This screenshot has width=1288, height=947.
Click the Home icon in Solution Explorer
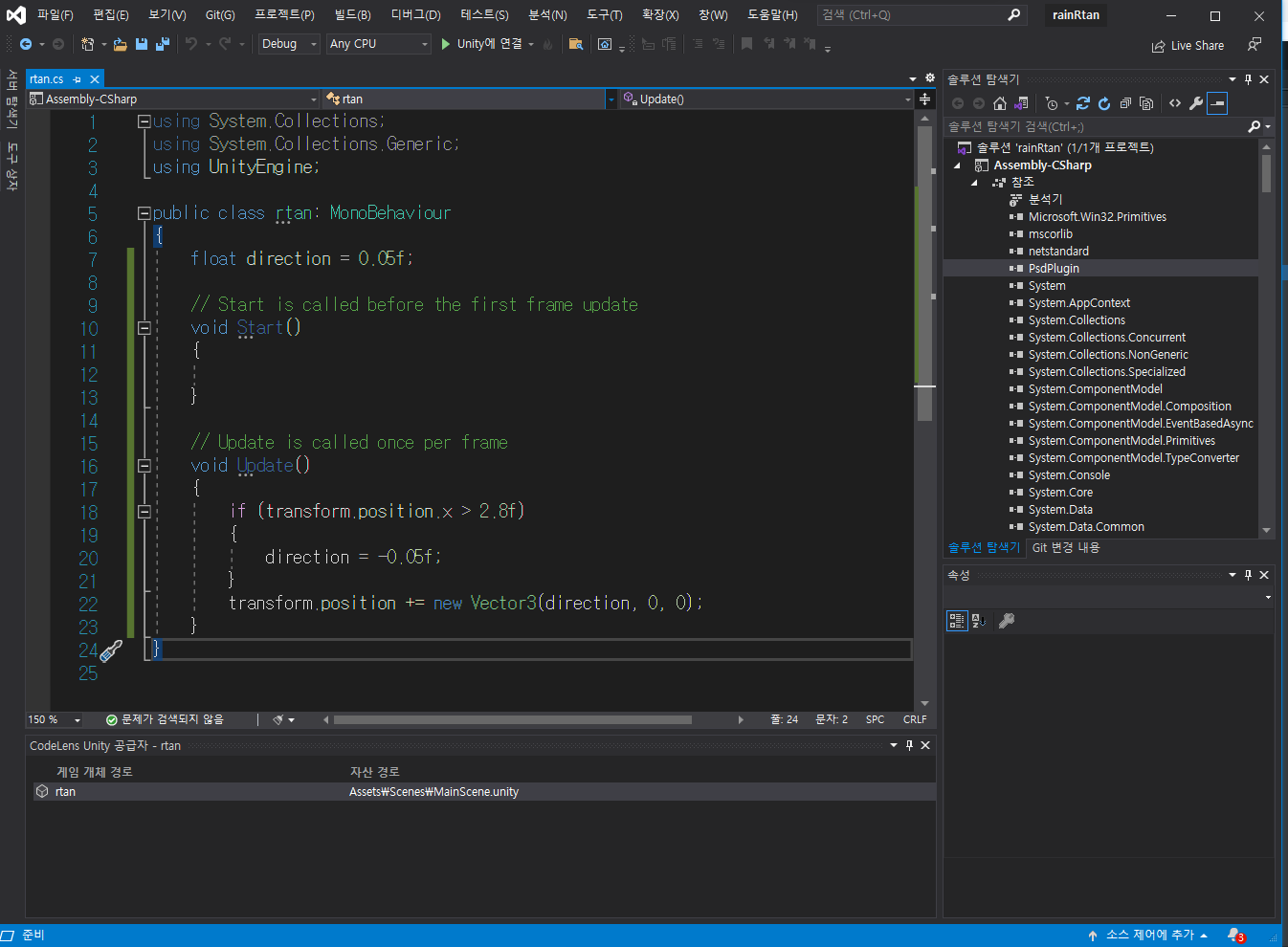point(1000,103)
